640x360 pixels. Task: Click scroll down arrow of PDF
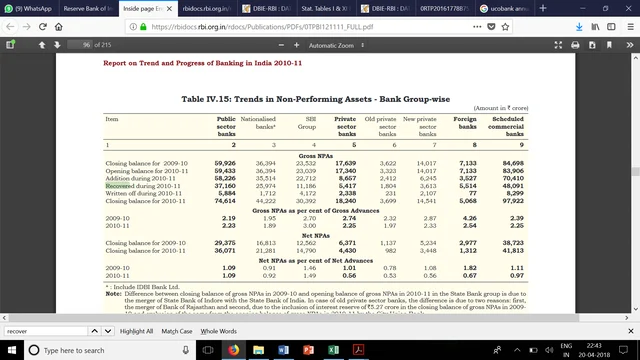point(636,309)
